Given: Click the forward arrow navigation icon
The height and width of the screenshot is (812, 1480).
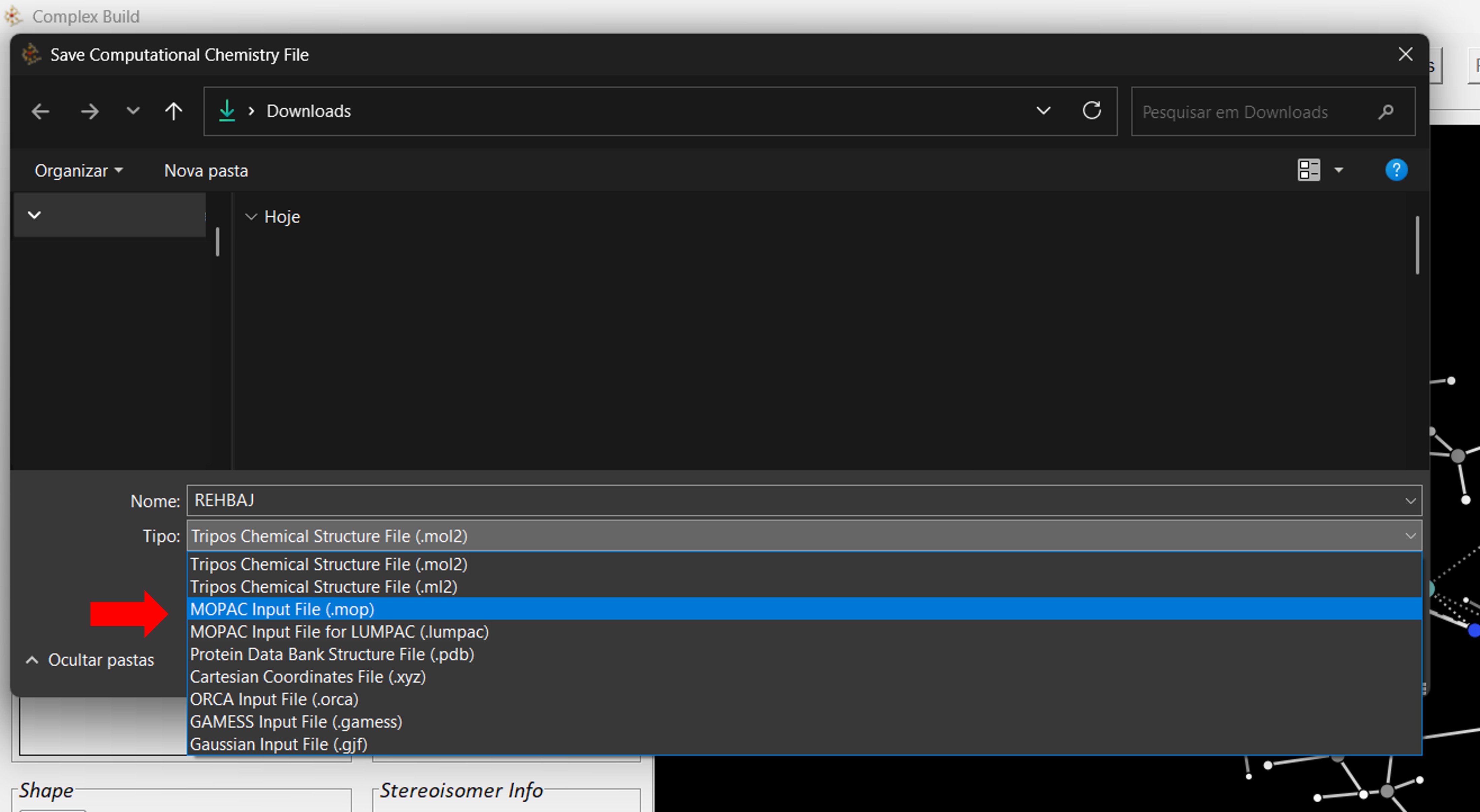Looking at the screenshot, I should coord(89,111).
